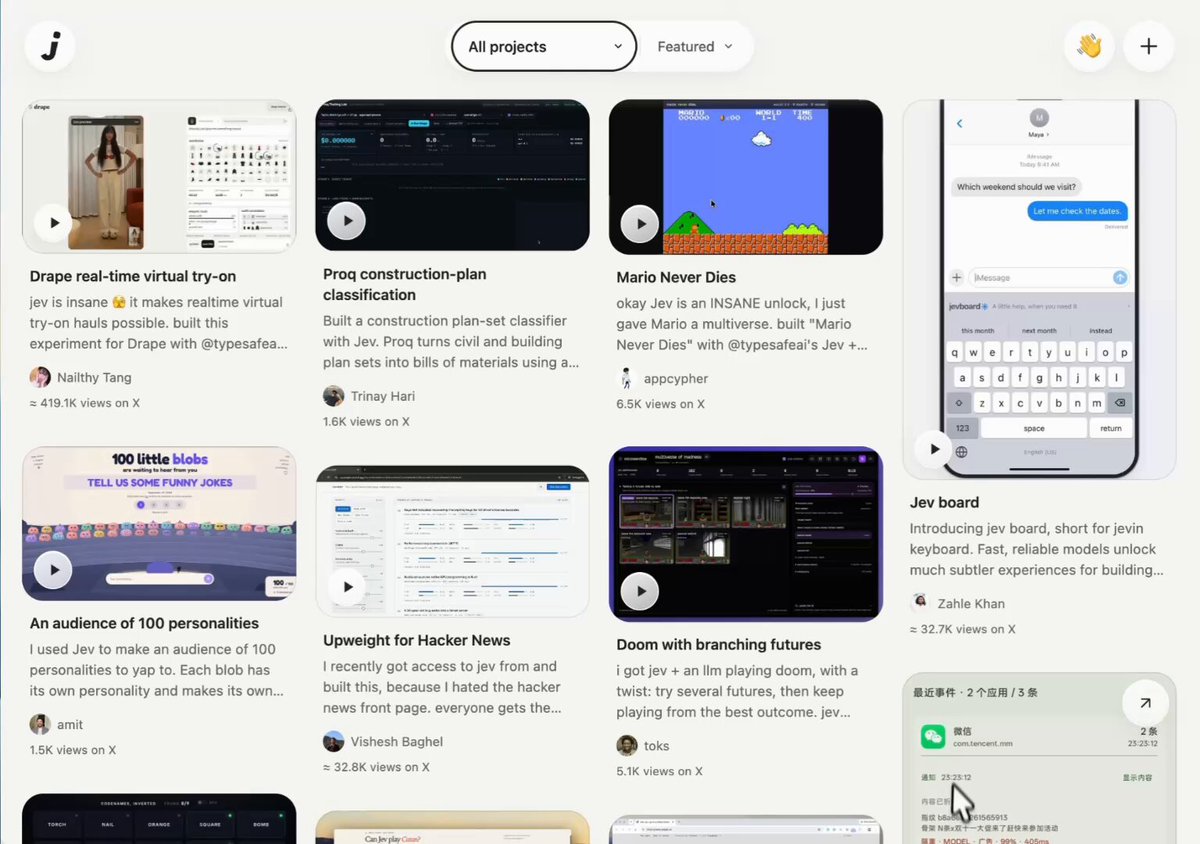Click the Mario game thumbnail
1200x844 pixels.
[746, 177]
